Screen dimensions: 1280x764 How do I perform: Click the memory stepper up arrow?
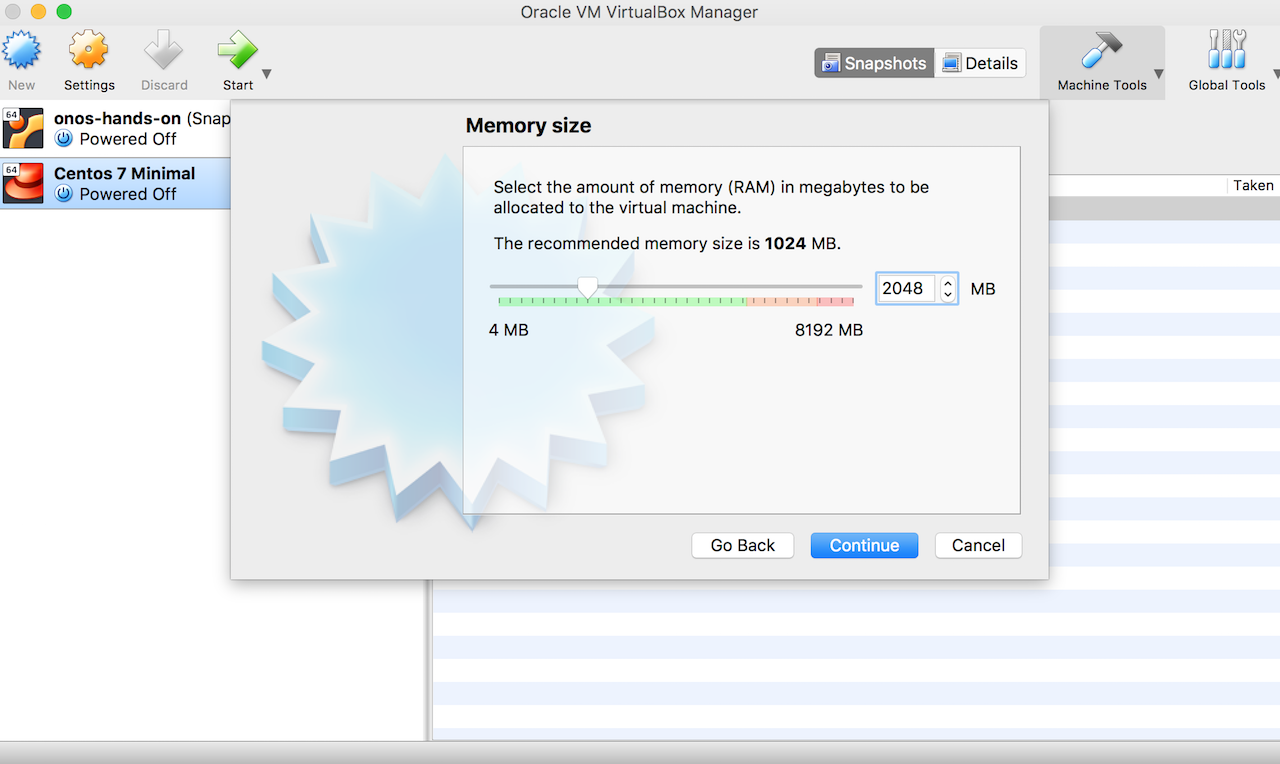(948, 282)
